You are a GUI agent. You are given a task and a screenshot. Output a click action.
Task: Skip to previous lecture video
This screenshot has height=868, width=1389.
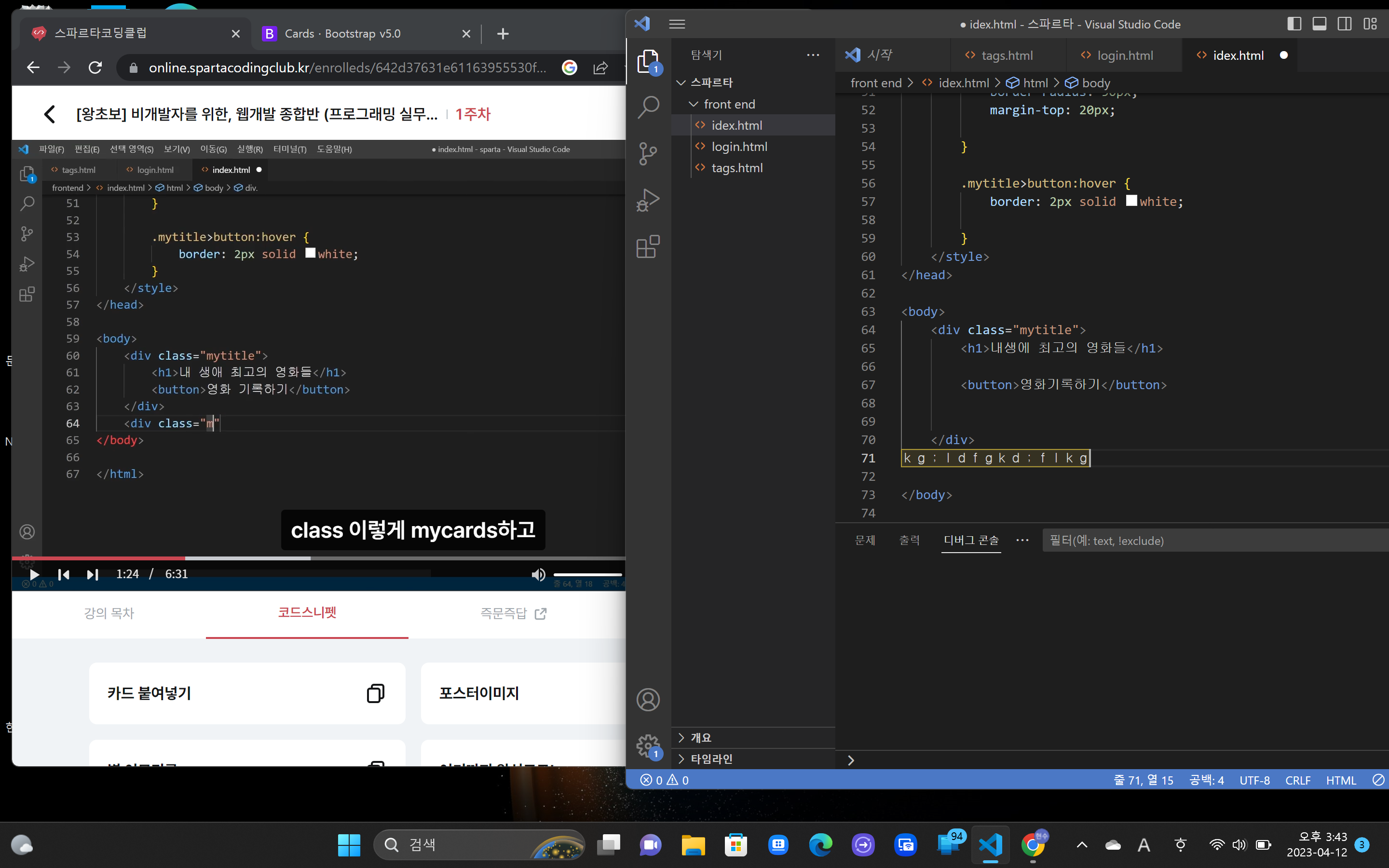click(x=63, y=574)
